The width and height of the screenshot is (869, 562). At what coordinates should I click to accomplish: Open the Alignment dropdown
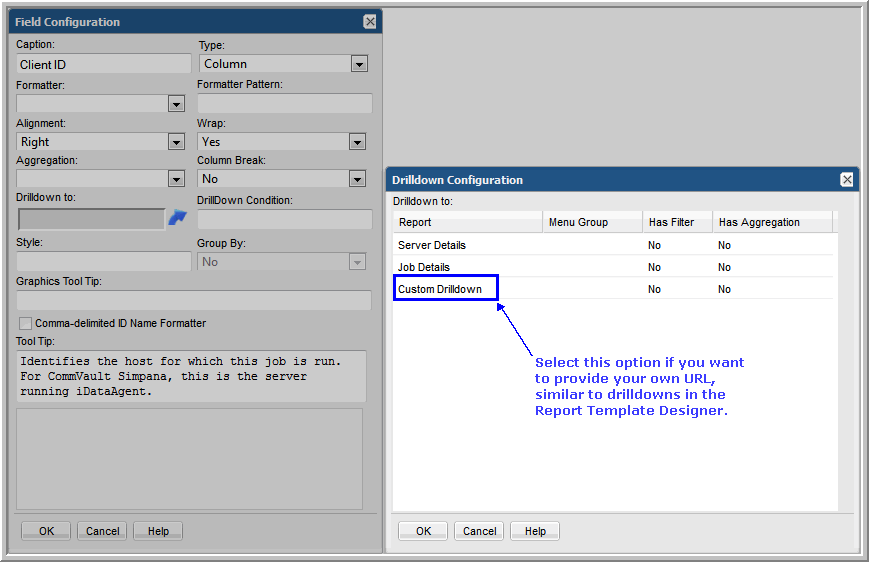pyautogui.click(x=176, y=142)
